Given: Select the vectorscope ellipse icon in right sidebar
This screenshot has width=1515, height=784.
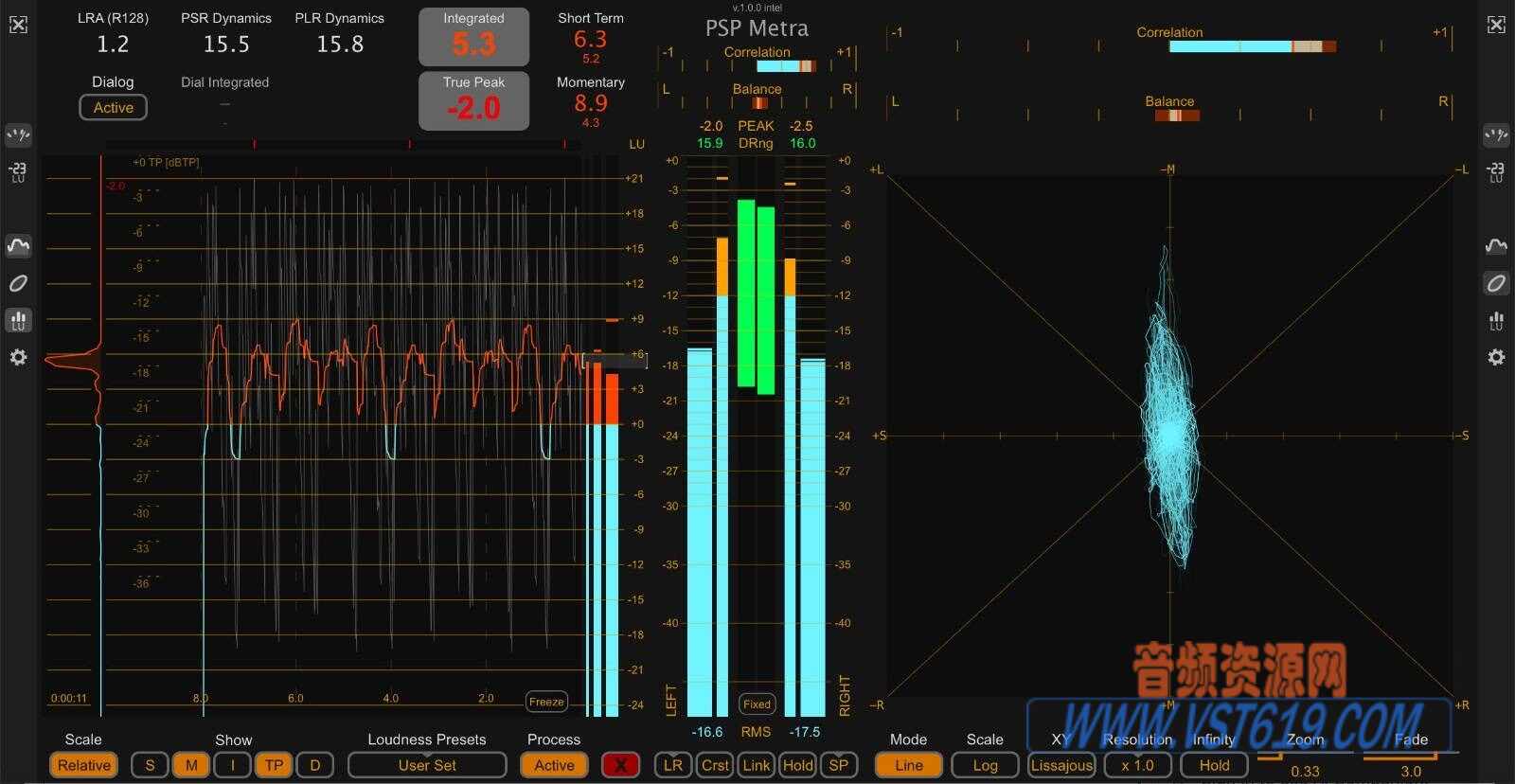Looking at the screenshot, I should click(x=1496, y=283).
